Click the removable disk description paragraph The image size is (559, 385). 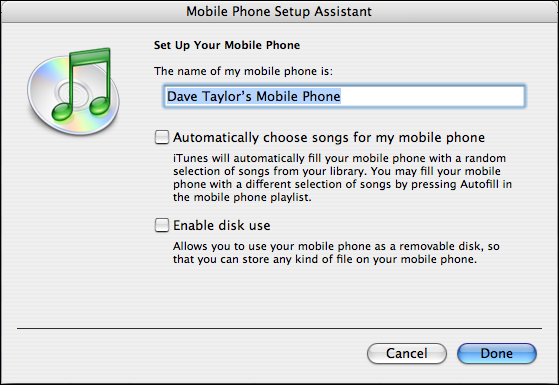336,252
